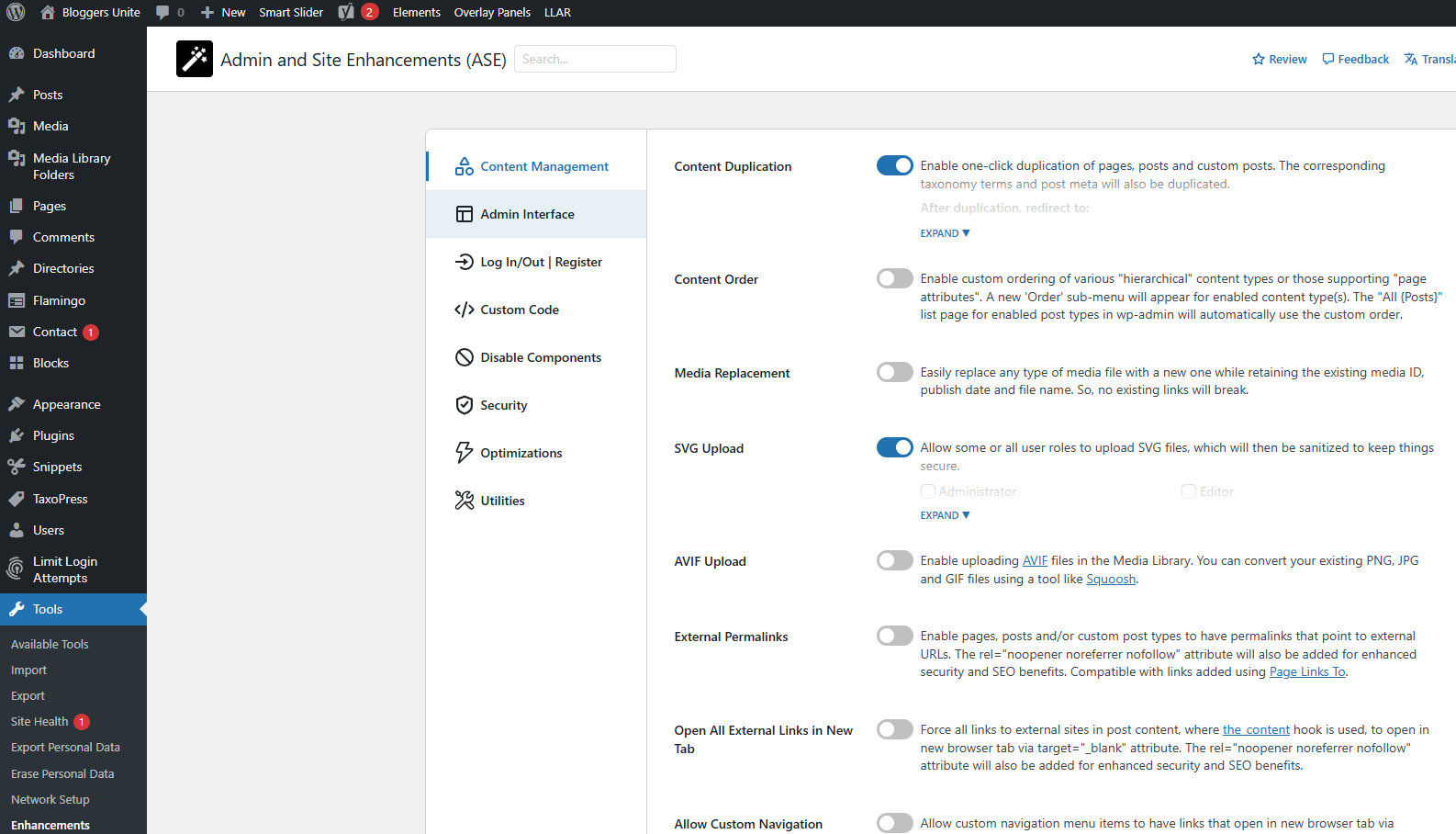Check the Administrator checkbox under SVG Upload
The width and height of the screenshot is (1456, 834).
[x=928, y=491]
